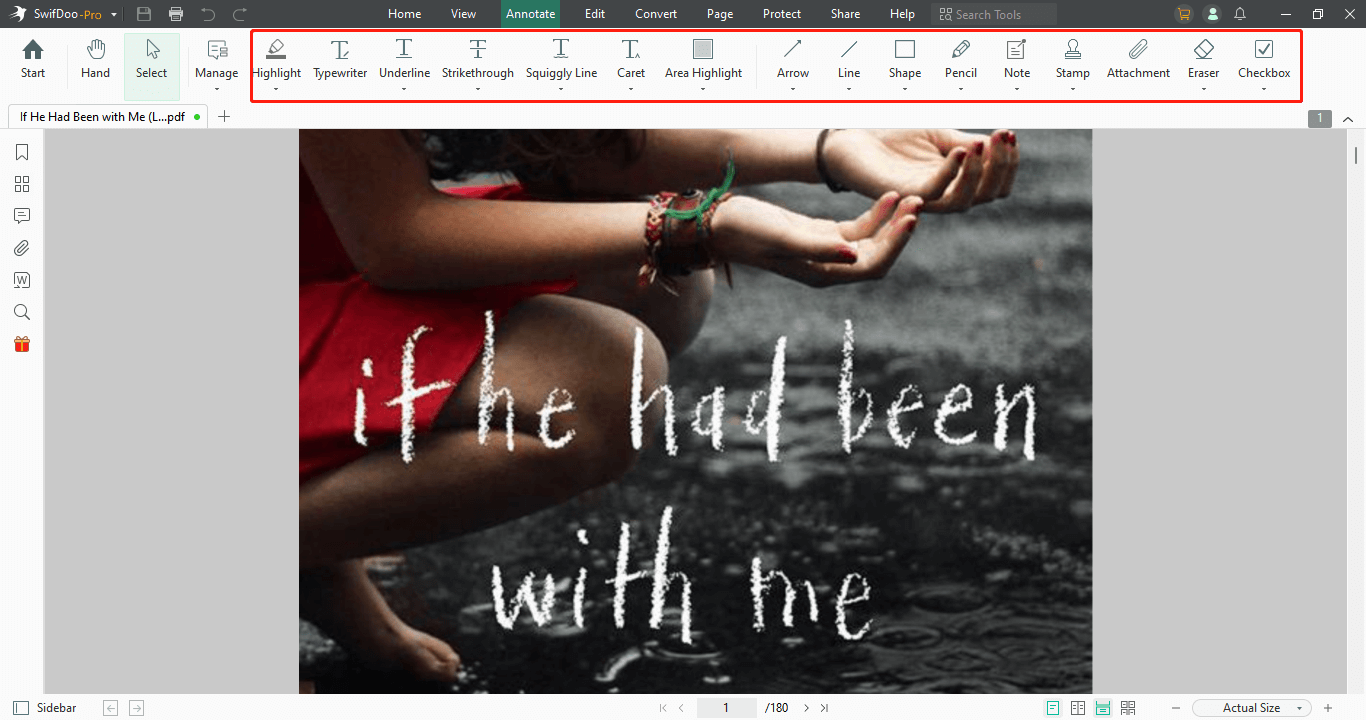Open the Home menu tab
The image size is (1366, 720).
(405, 14)
